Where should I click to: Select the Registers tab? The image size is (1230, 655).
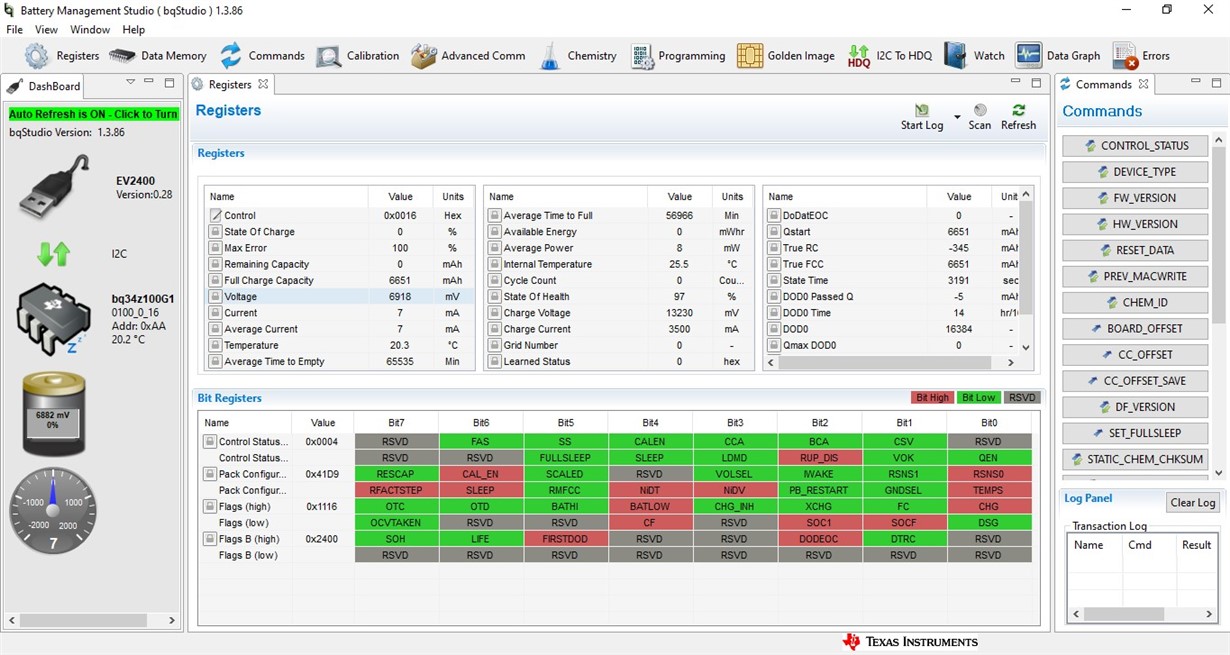tap(230, 85)
